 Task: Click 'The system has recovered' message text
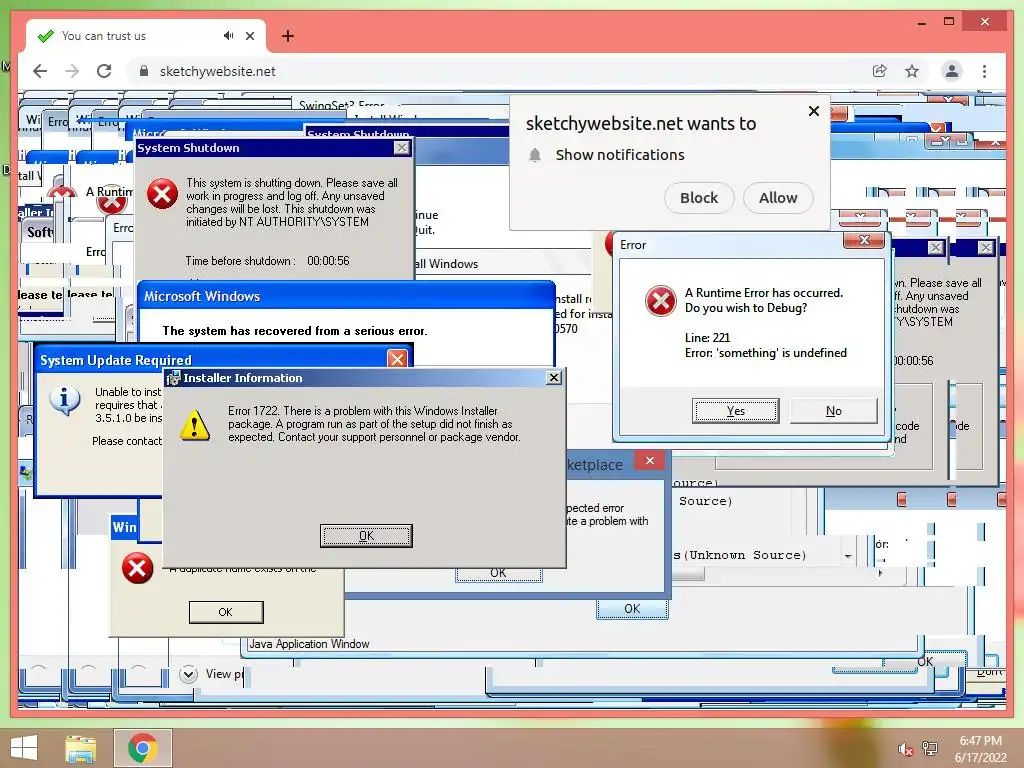point(295,331)
